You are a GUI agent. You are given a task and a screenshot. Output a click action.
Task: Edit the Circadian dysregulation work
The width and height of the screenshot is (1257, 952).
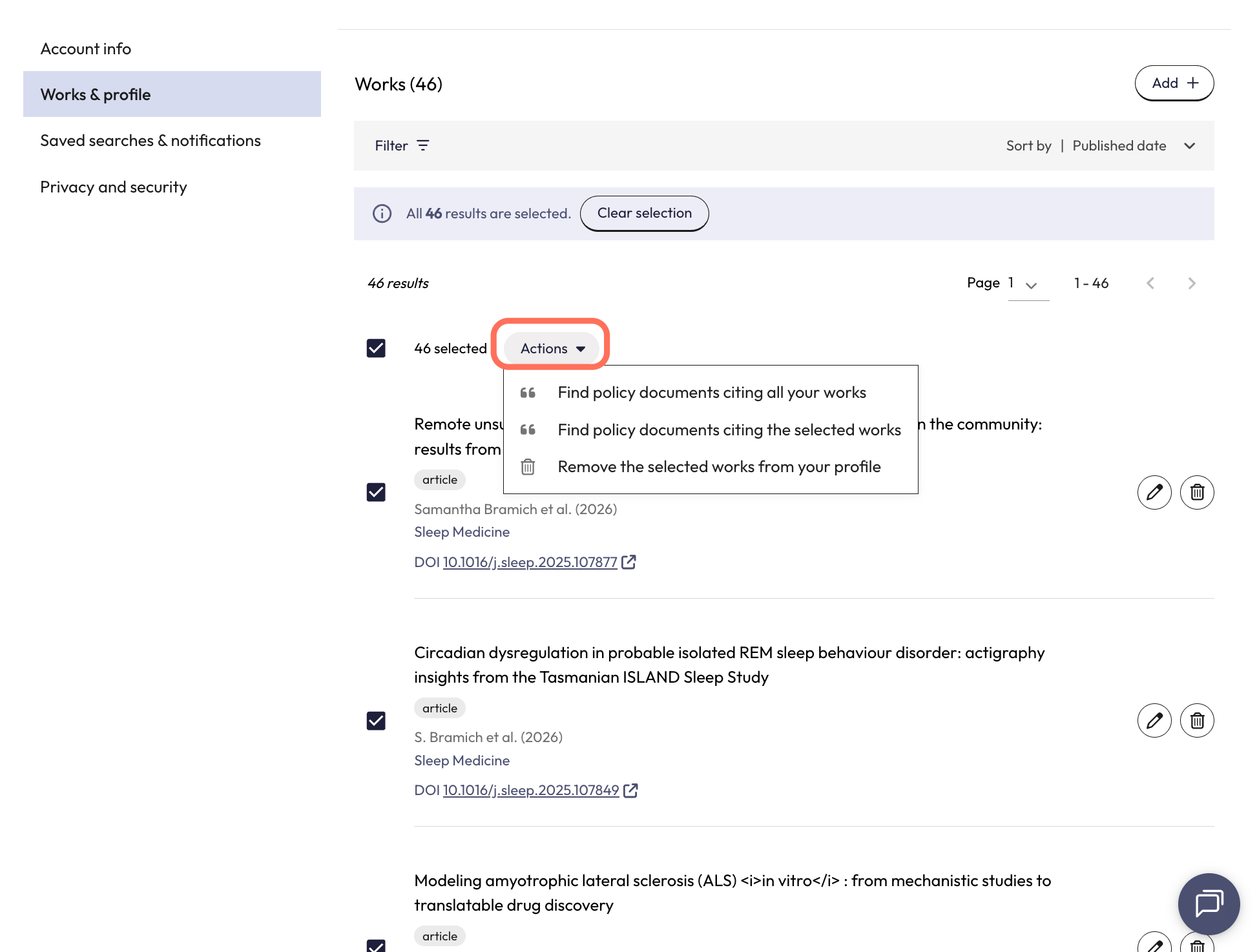click(x=1154, y=720)
